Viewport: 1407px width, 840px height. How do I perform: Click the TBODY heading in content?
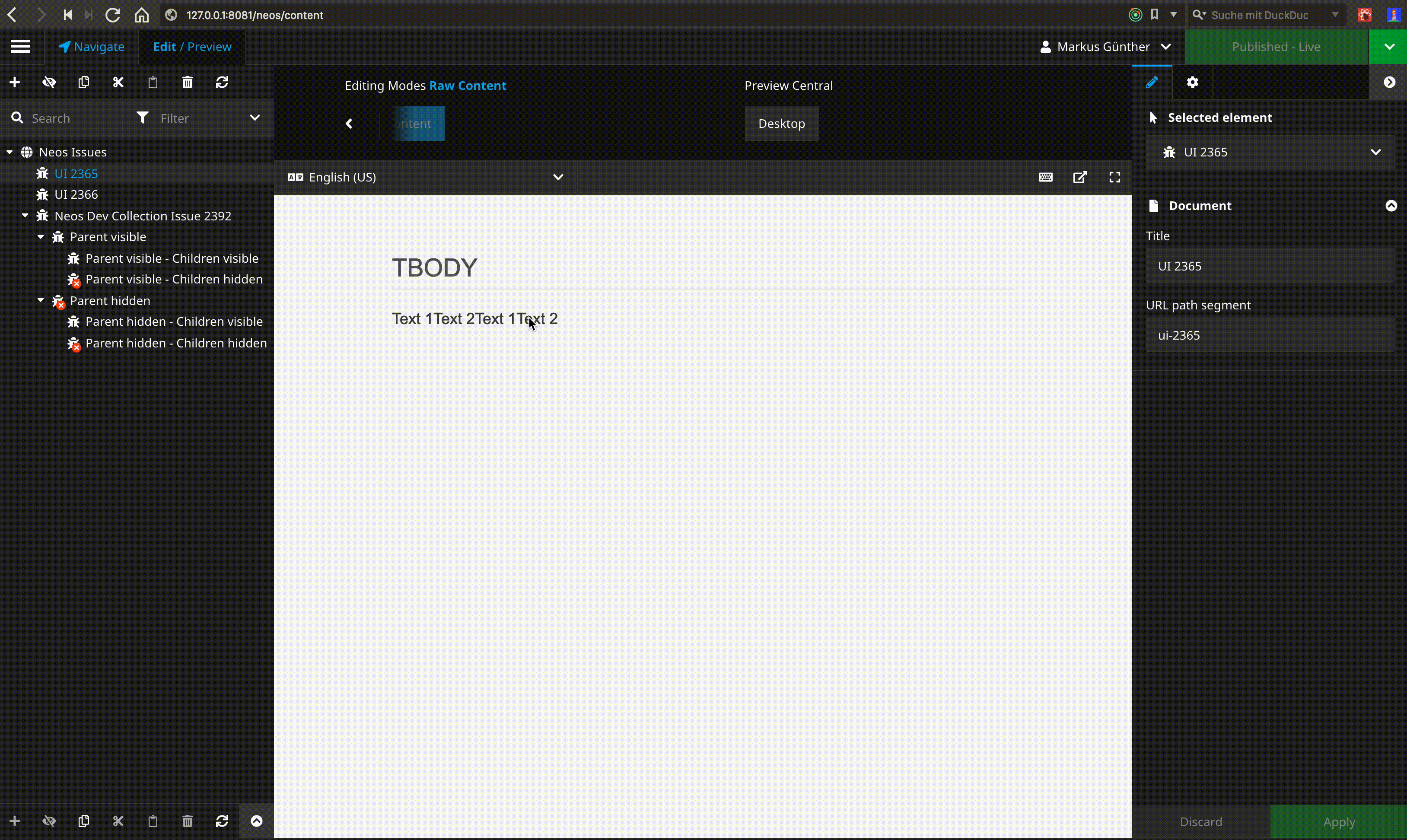pos(435,268)
